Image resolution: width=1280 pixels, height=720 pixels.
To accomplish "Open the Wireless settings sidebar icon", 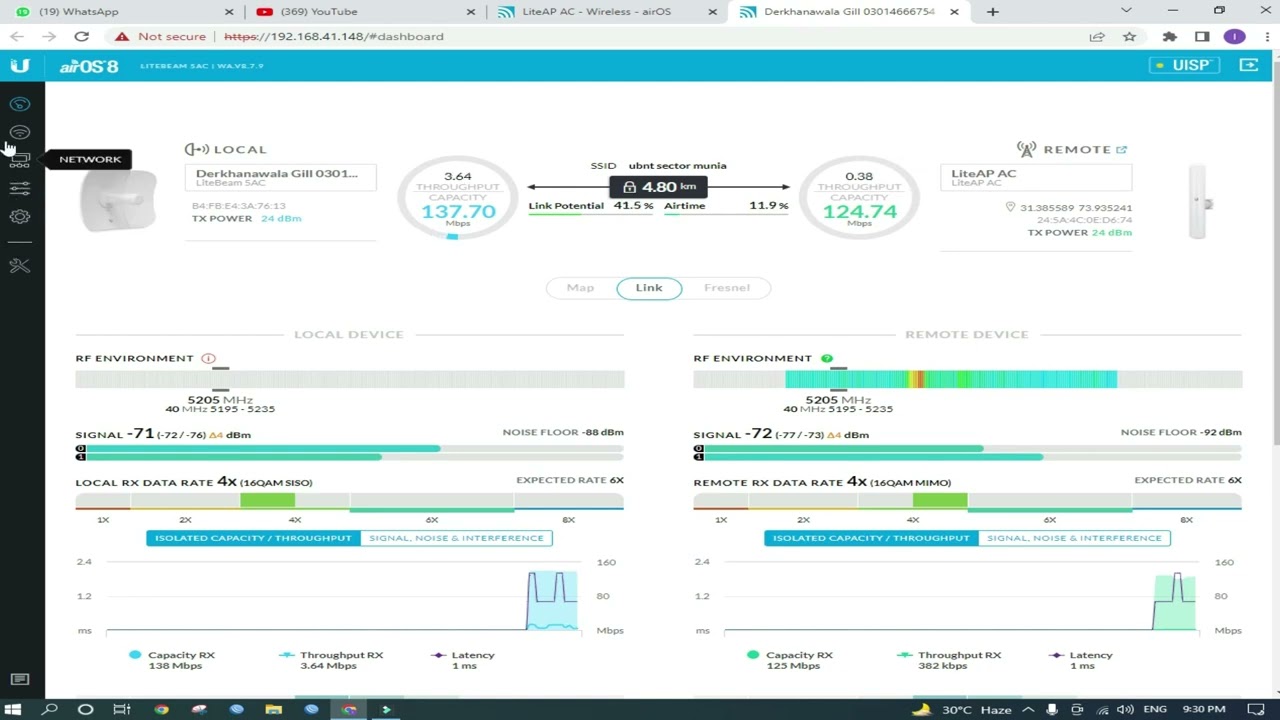I will [x=20, y=132].
